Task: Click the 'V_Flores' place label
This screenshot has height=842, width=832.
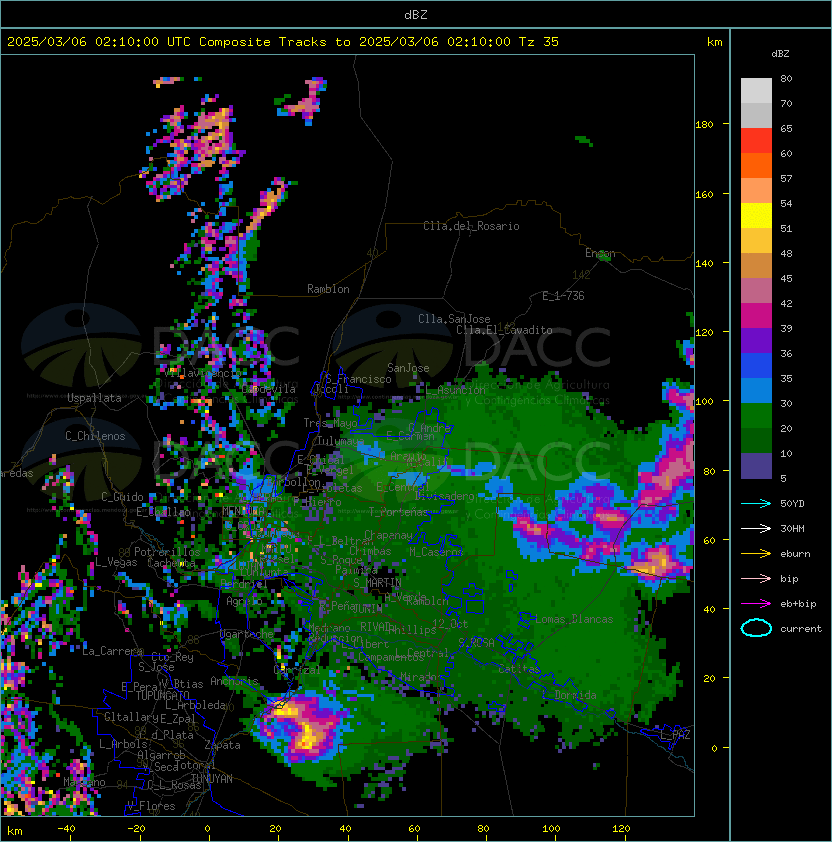Action: [151, 806]
